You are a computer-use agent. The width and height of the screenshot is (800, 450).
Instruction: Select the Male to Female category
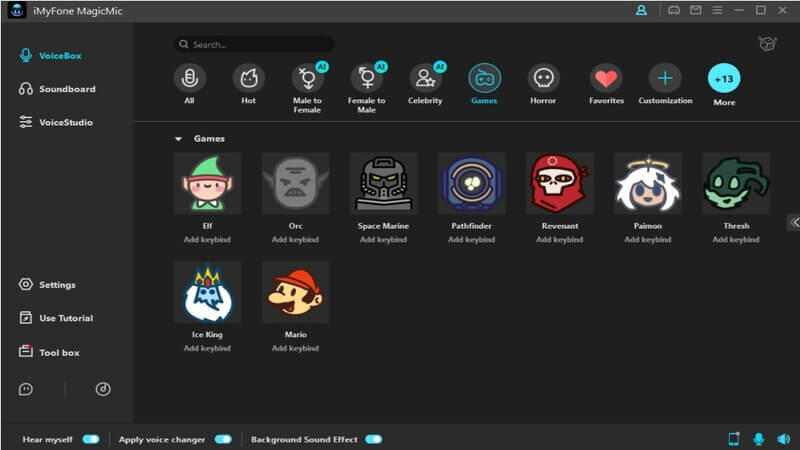point(308,88)
